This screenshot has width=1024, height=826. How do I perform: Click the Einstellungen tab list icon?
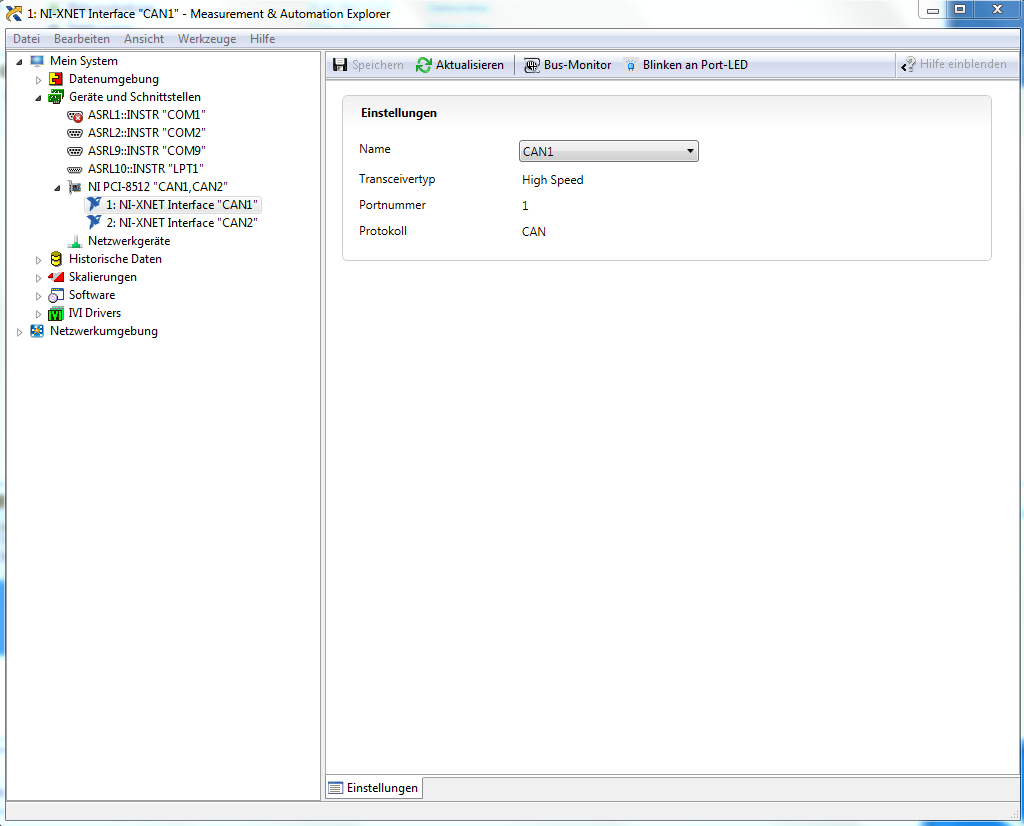335,788
